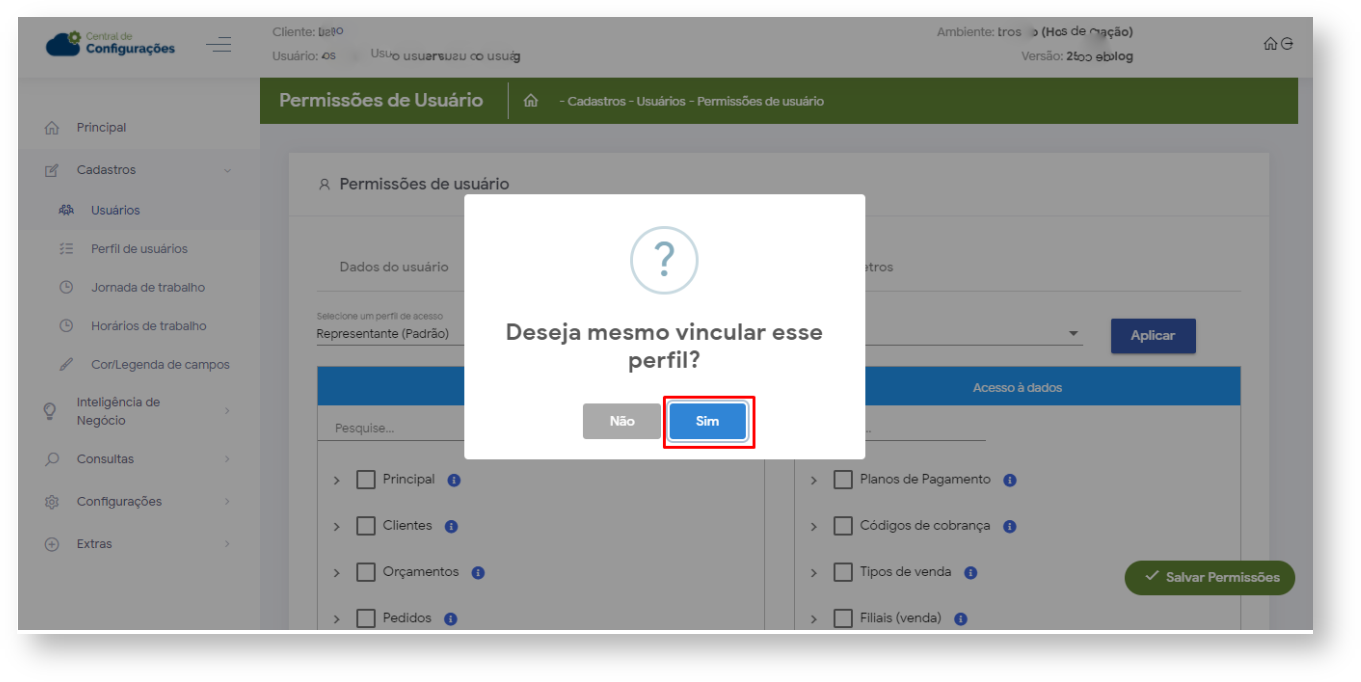Click the Perfil de usuários list icon

click(x=67, y=249)
